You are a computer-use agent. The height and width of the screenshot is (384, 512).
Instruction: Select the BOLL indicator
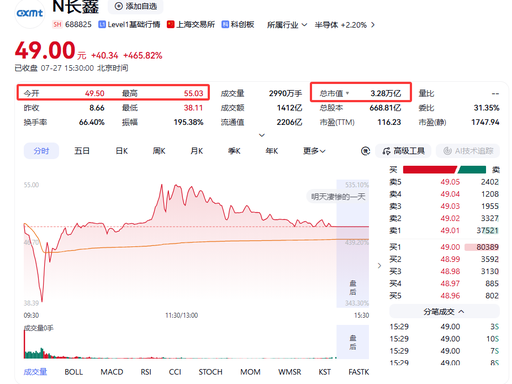74,372
